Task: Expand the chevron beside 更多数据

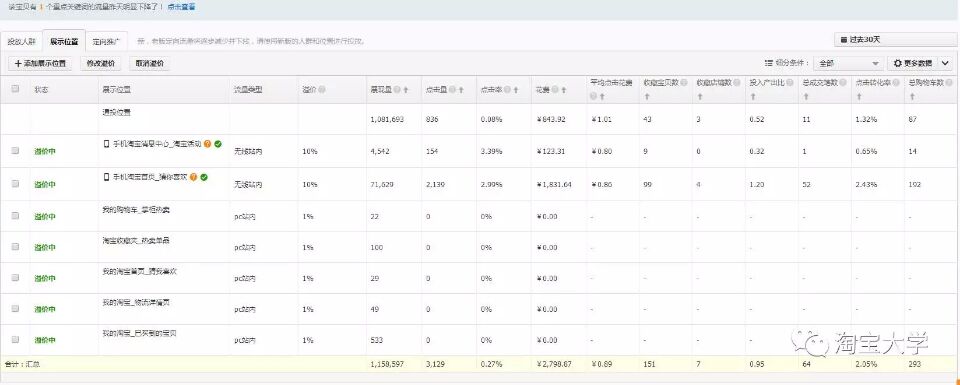Action: click(x=945, y=63)
